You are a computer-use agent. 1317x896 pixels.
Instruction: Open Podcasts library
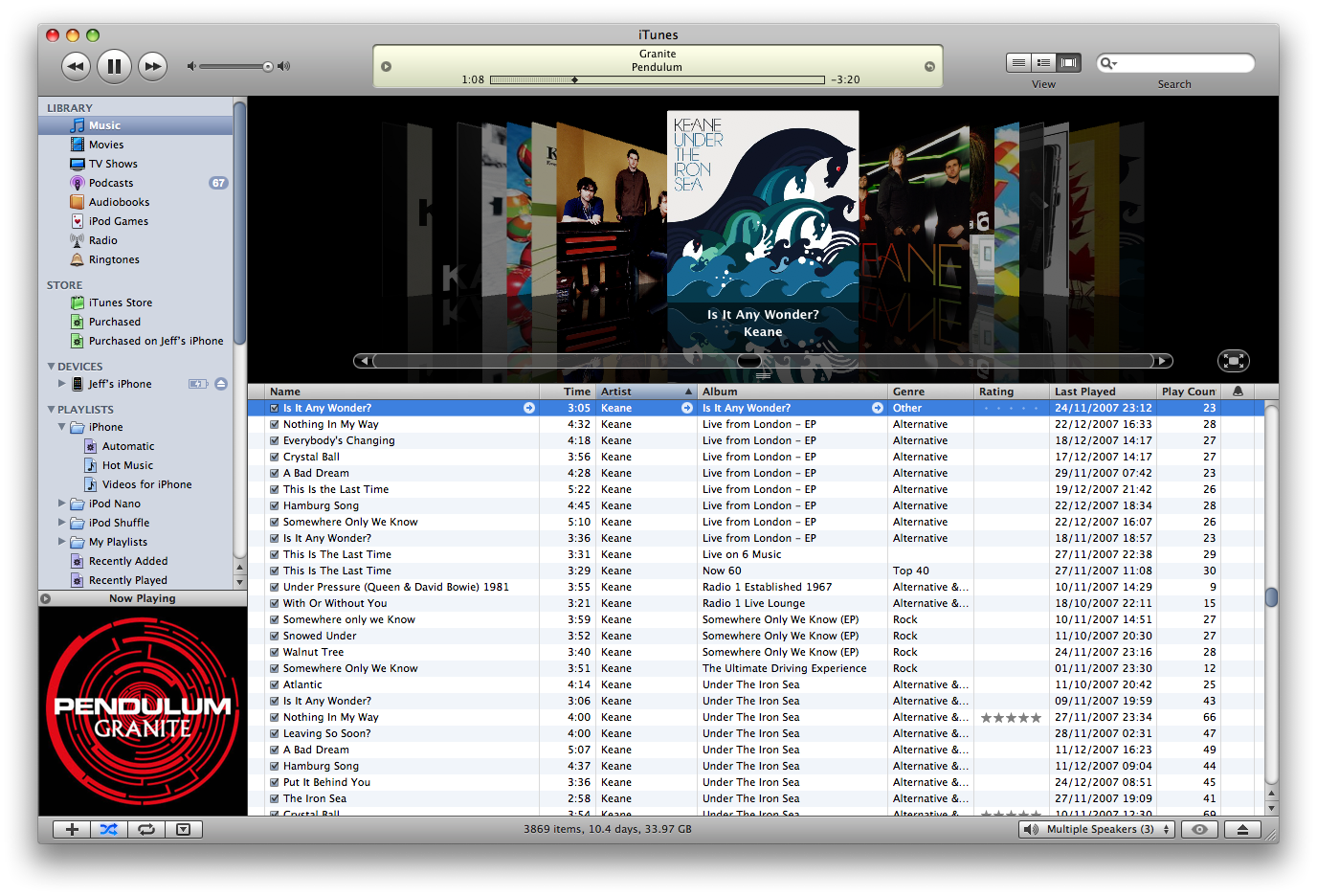pos(136,183)
